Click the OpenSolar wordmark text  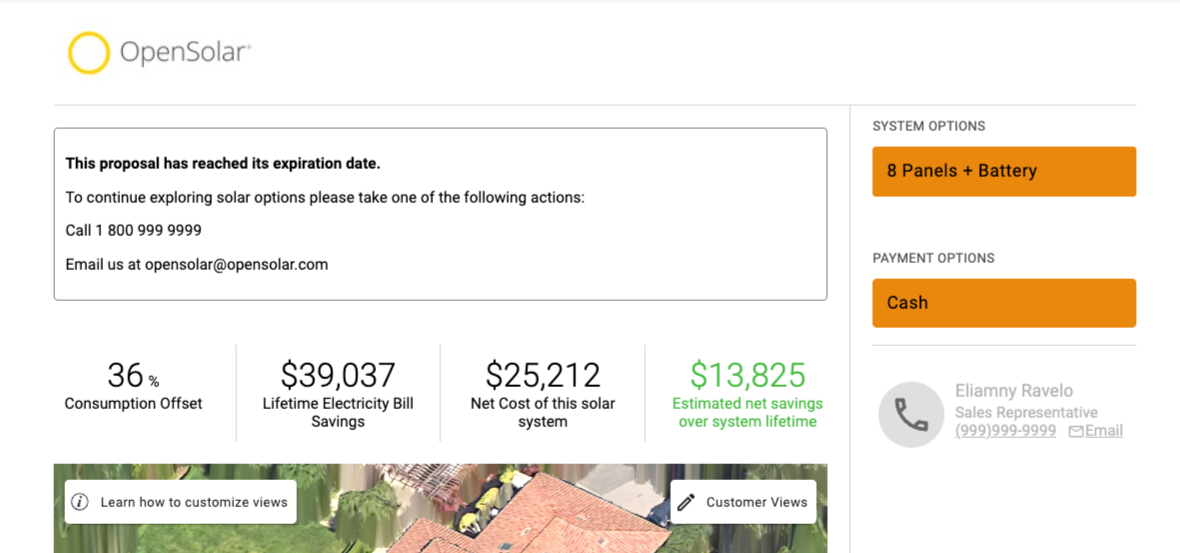pyautogui.click(x=185, y=53)
